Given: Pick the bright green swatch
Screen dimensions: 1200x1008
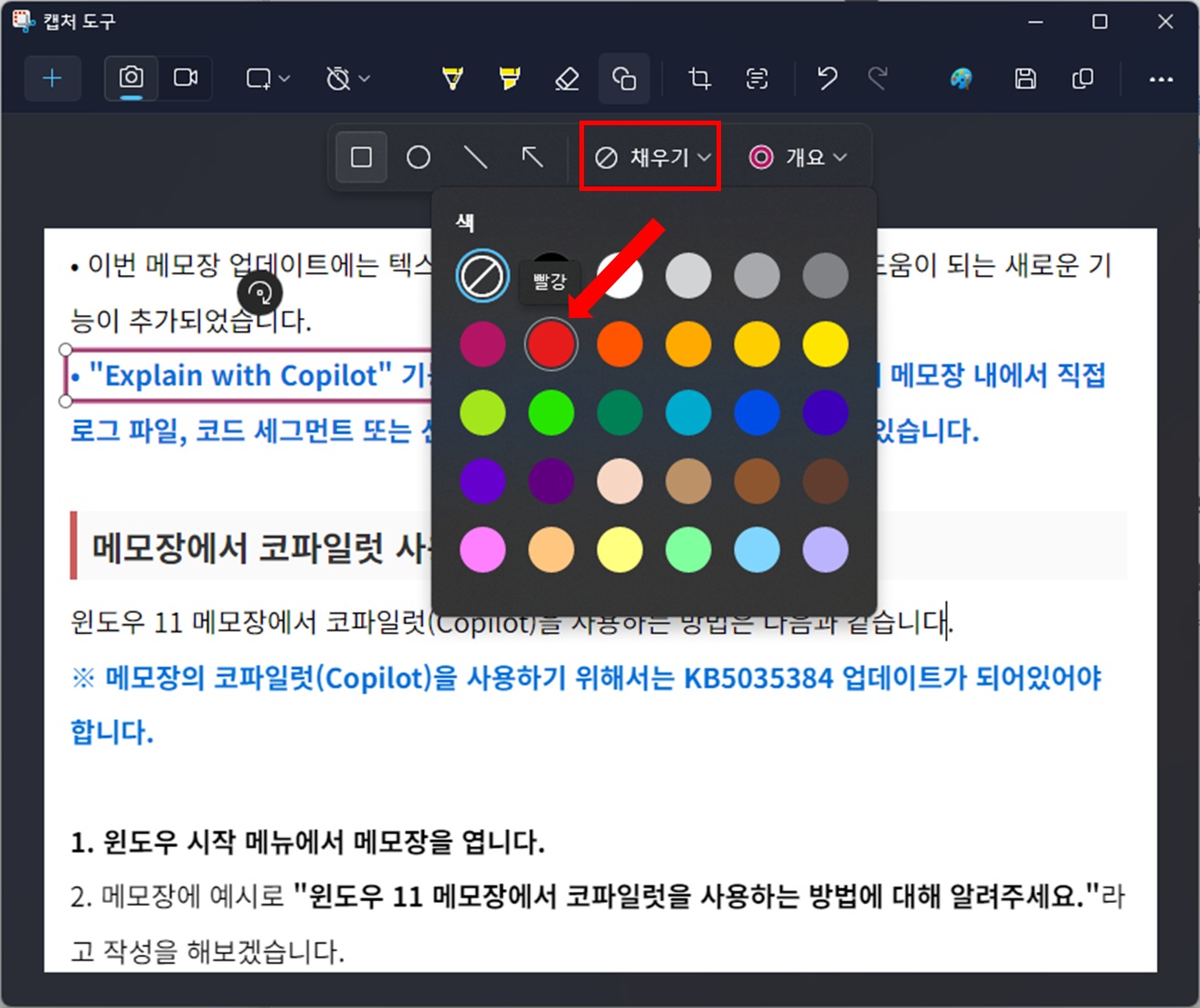Looking at the screenshot, I should 551,413.
